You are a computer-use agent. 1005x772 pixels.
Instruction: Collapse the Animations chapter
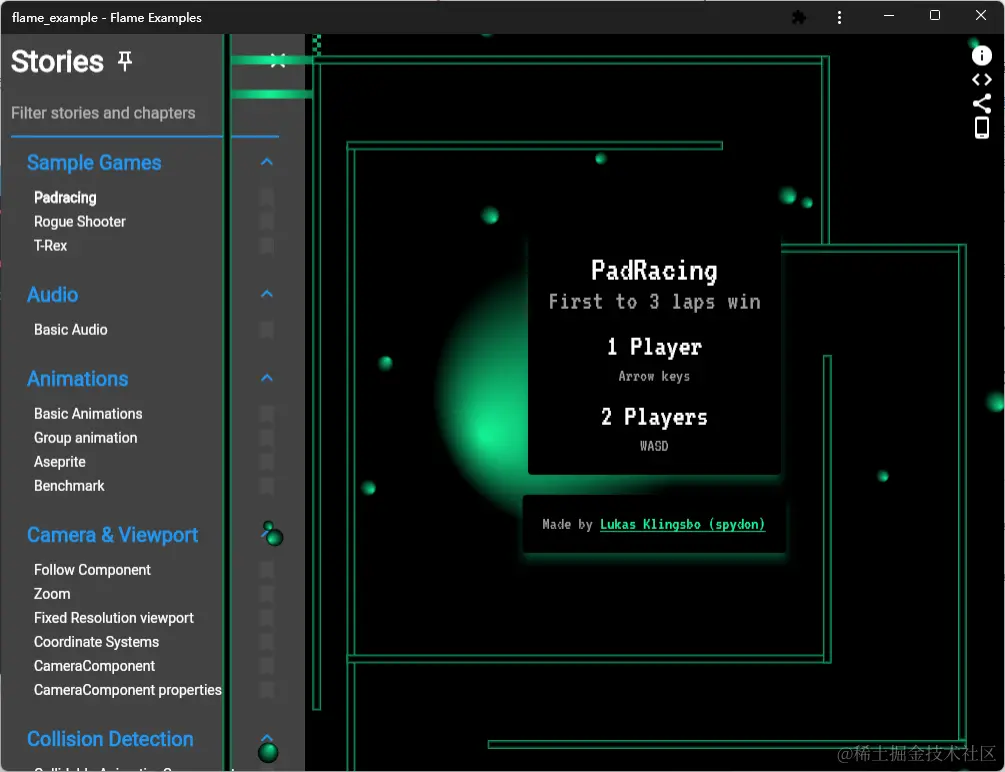point(267,378)
